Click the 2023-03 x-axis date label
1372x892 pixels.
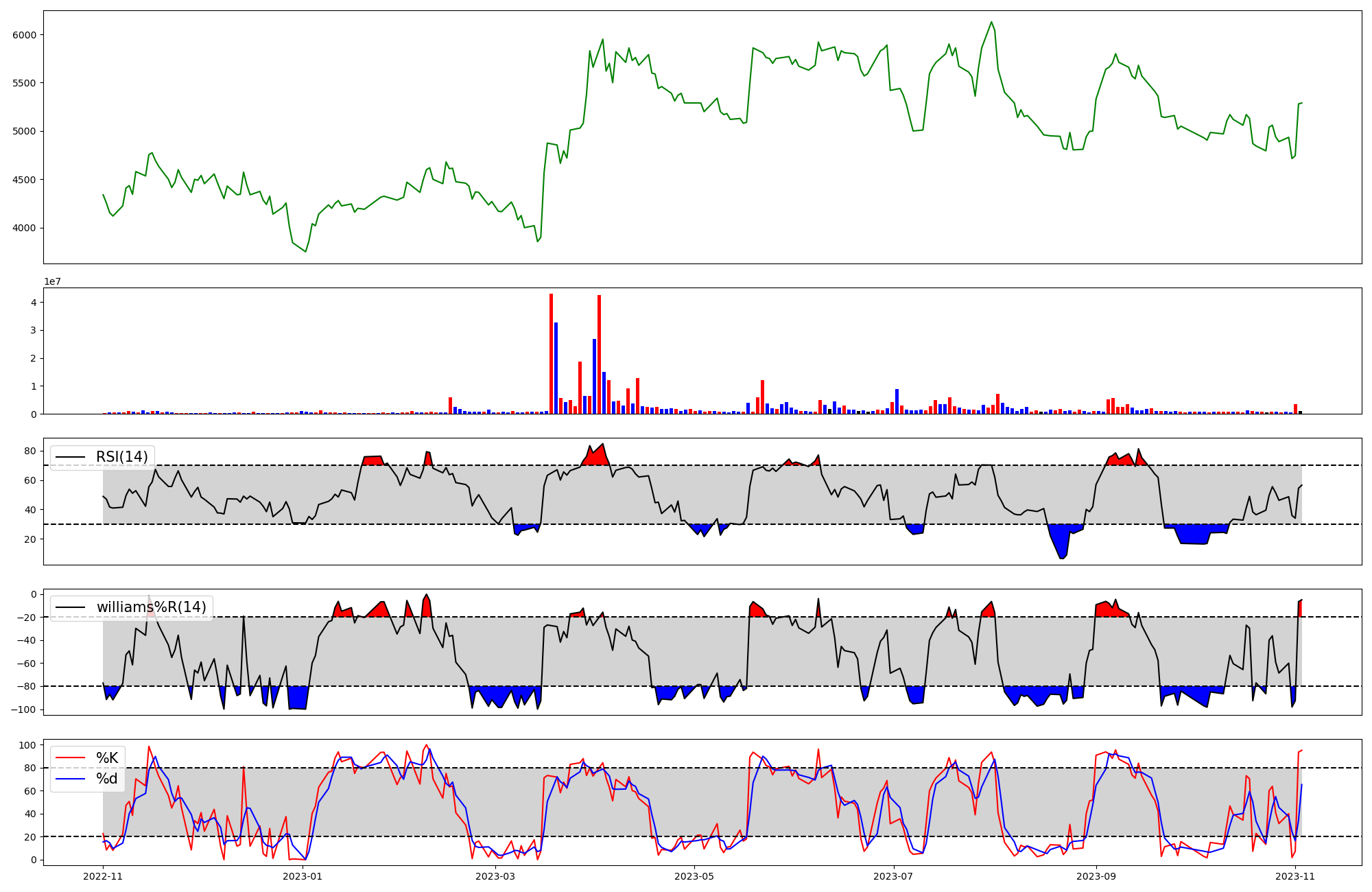click(x=495, y=876)
